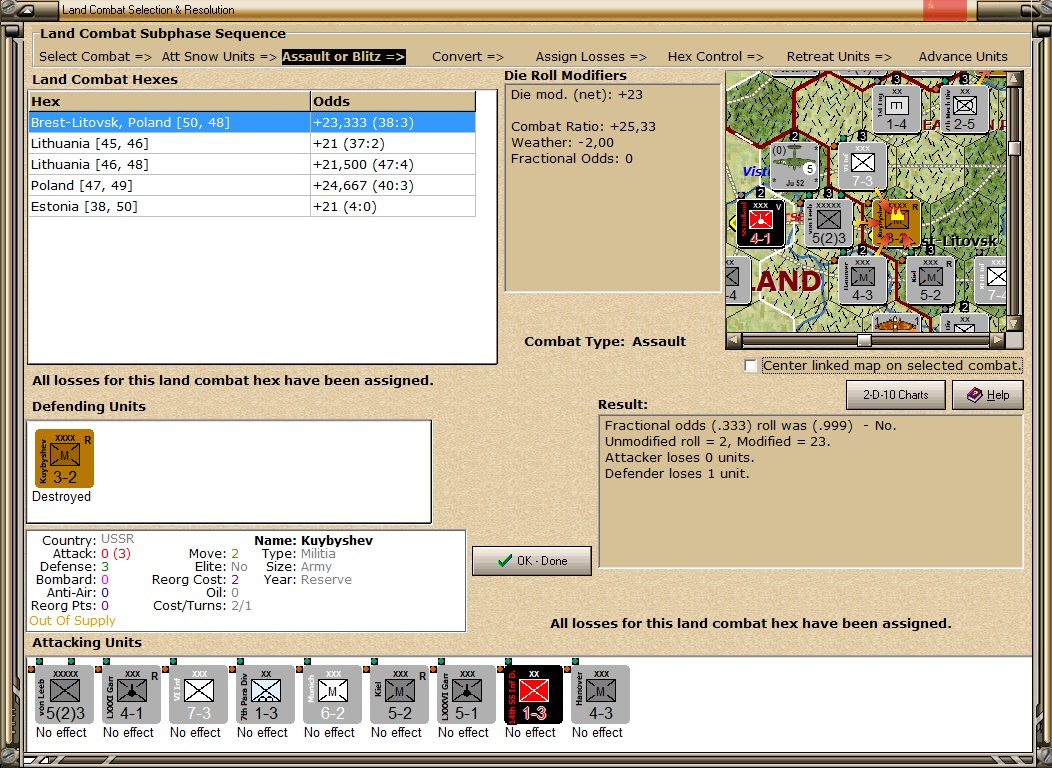
Task: Click the Hex column header
Action: 170,101
